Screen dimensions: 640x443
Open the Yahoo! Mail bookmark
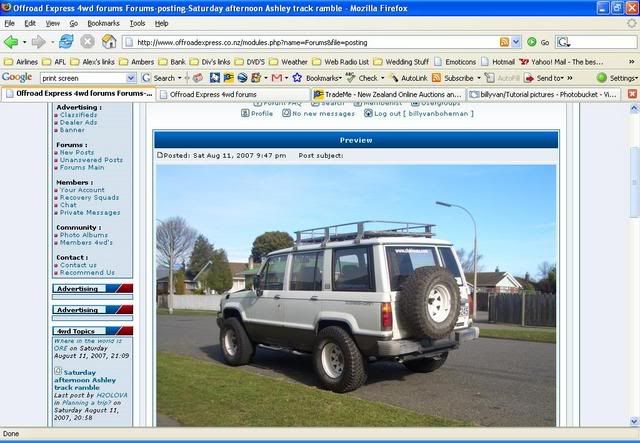coord(561,62)
